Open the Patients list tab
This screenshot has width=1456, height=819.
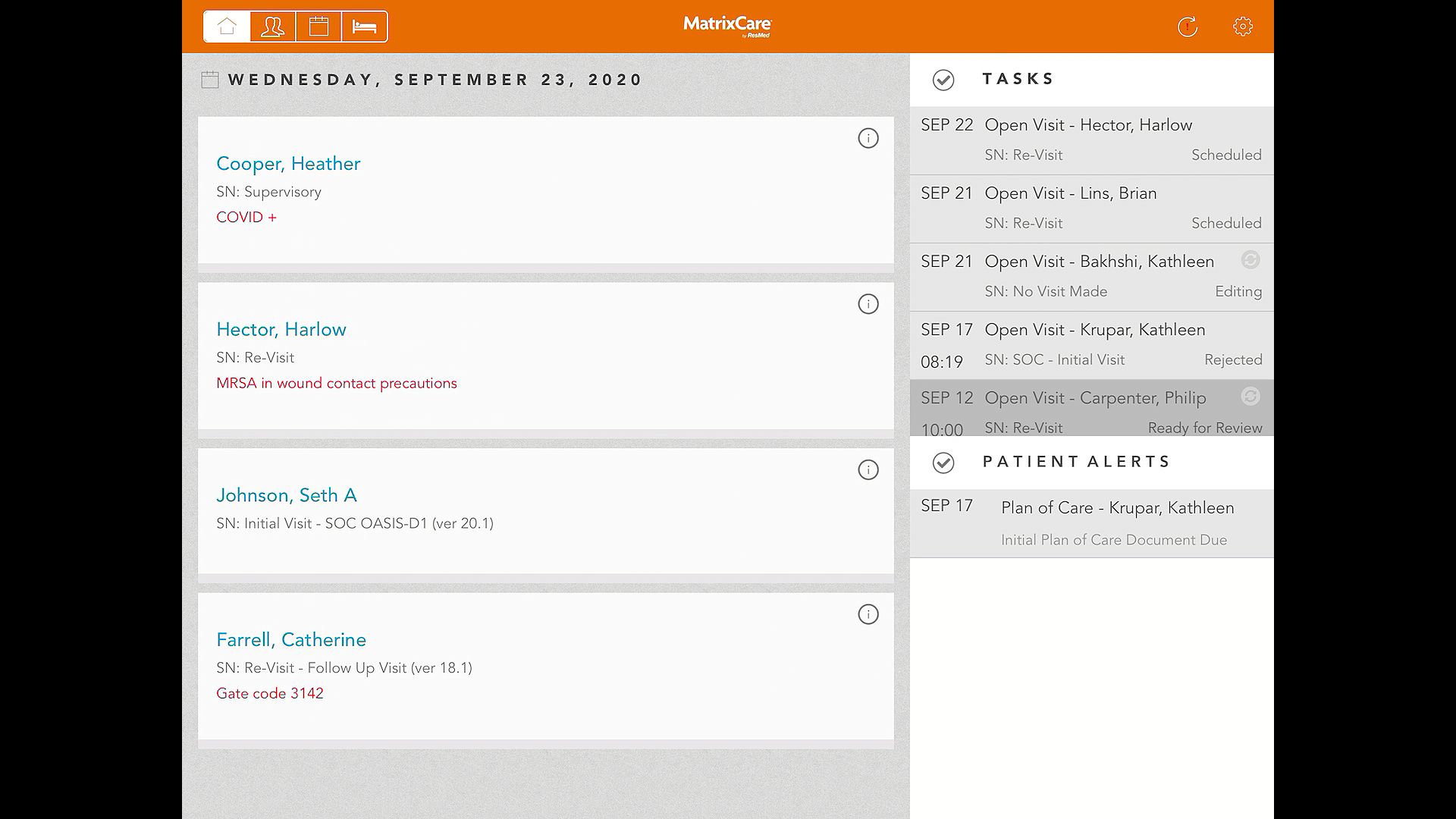273,27
